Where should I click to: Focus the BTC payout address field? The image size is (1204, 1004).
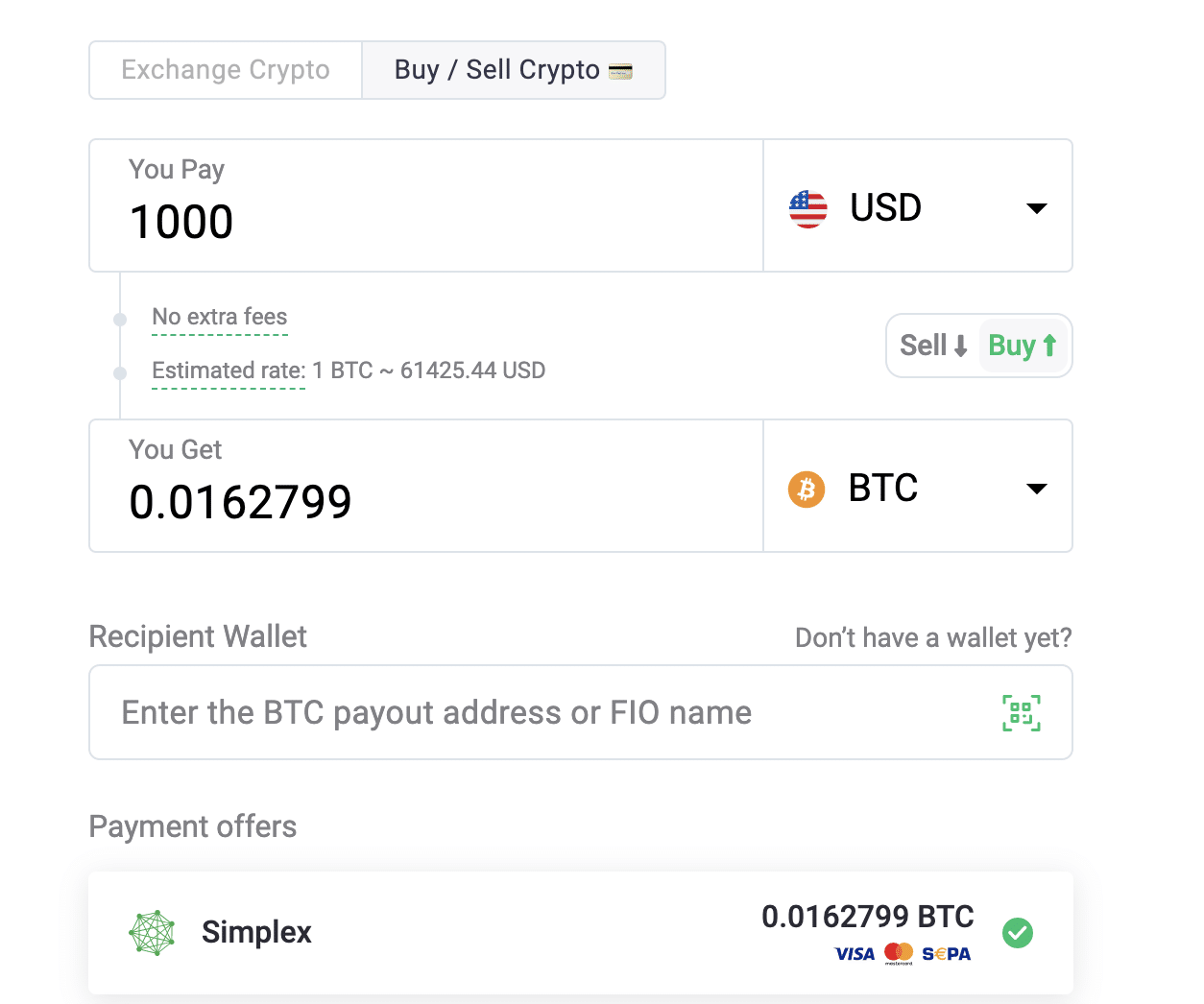click(581, 712)
